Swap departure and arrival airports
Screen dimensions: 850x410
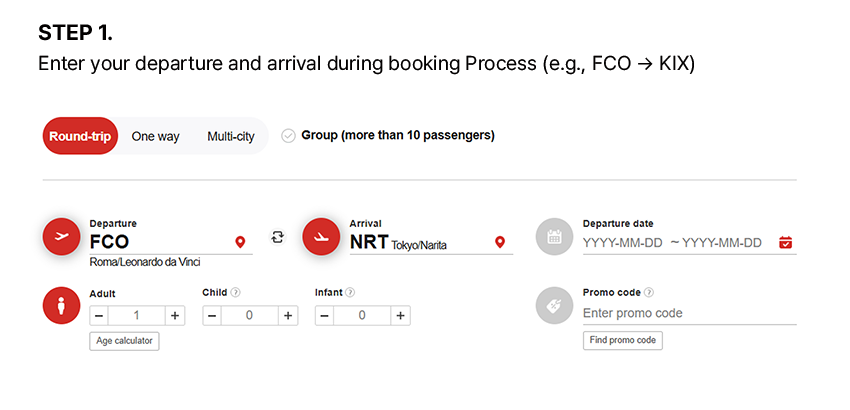coord(278,237)
